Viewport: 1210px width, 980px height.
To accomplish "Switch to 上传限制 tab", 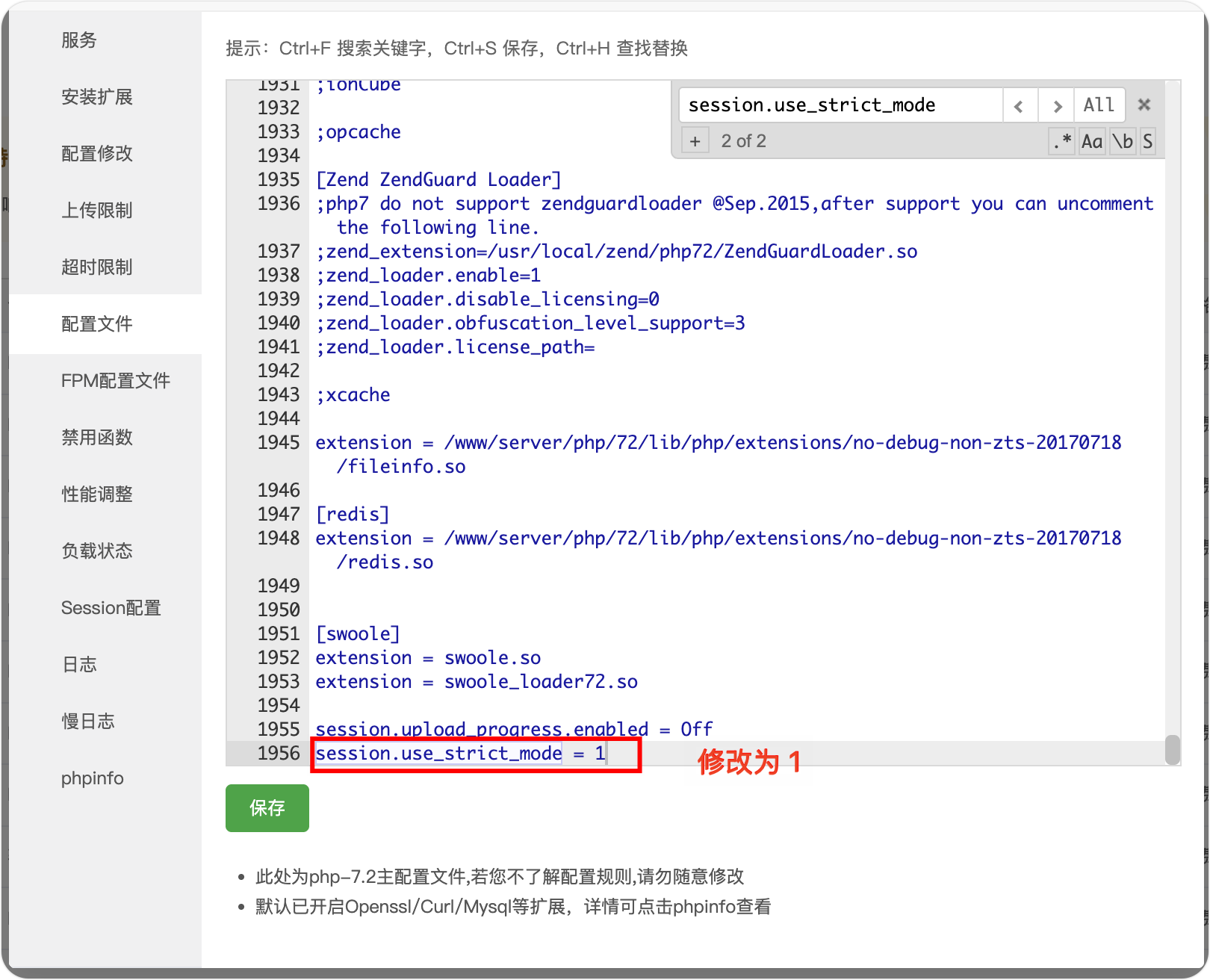I will pyautogui.click(x=105, y=211).
